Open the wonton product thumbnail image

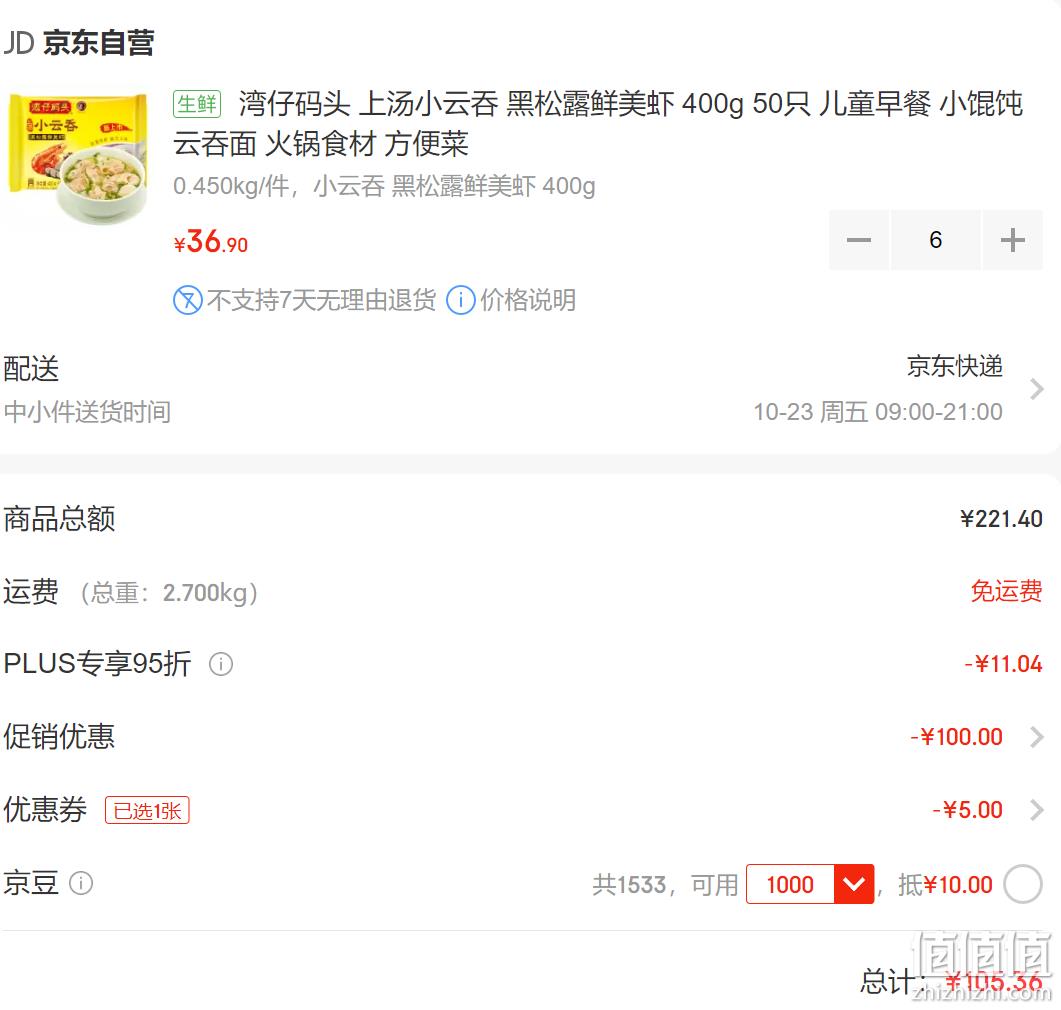click(x=78, y=158)
